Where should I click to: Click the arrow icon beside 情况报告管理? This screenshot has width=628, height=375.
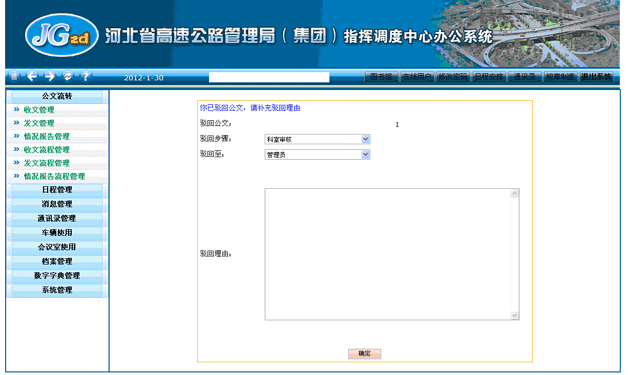point(16,136)
